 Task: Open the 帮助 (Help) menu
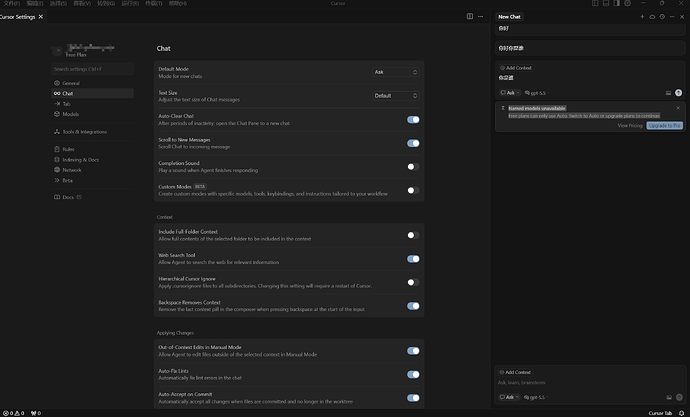(x=177, y=3)
